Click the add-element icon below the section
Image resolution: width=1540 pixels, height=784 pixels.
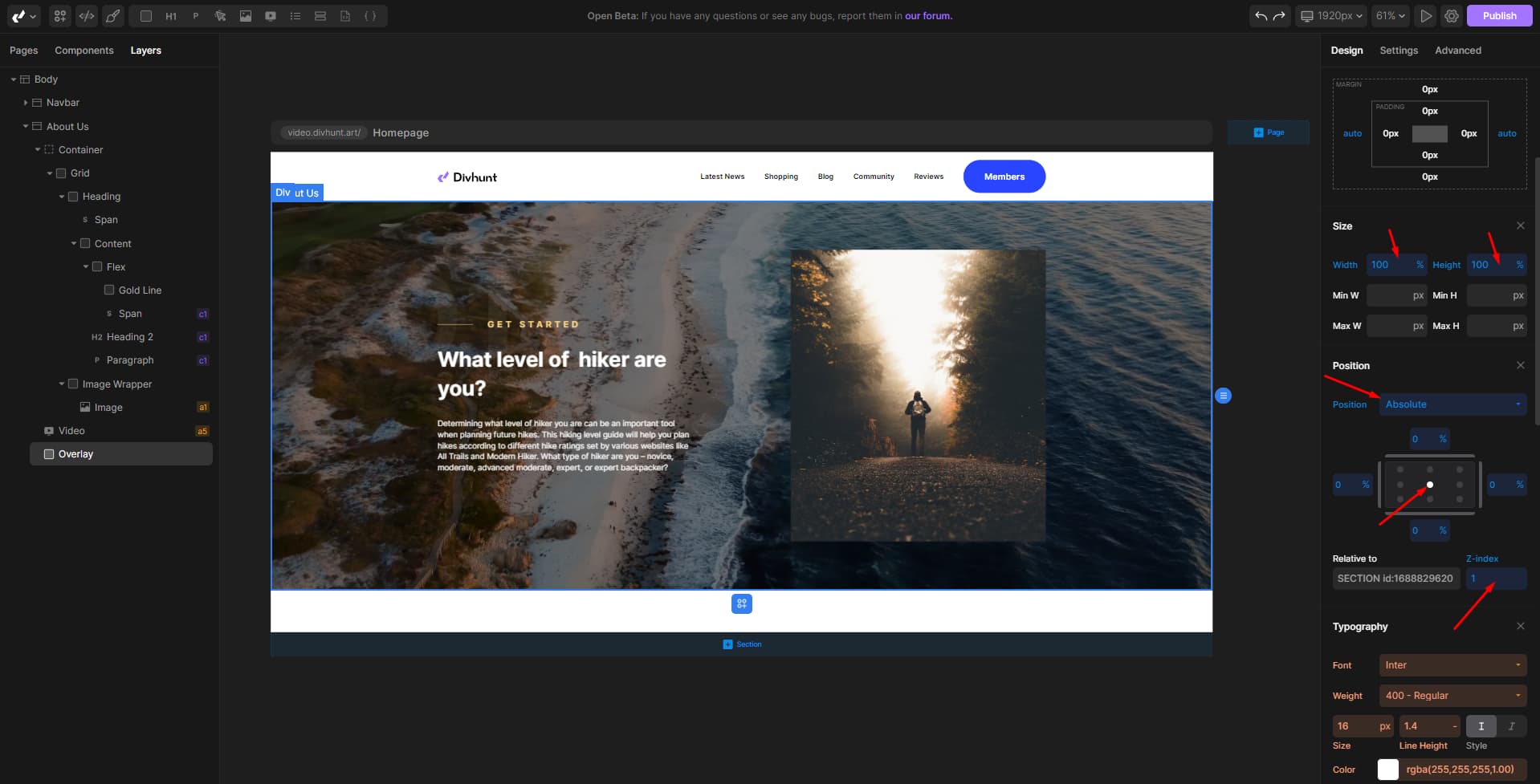(742, 603)
